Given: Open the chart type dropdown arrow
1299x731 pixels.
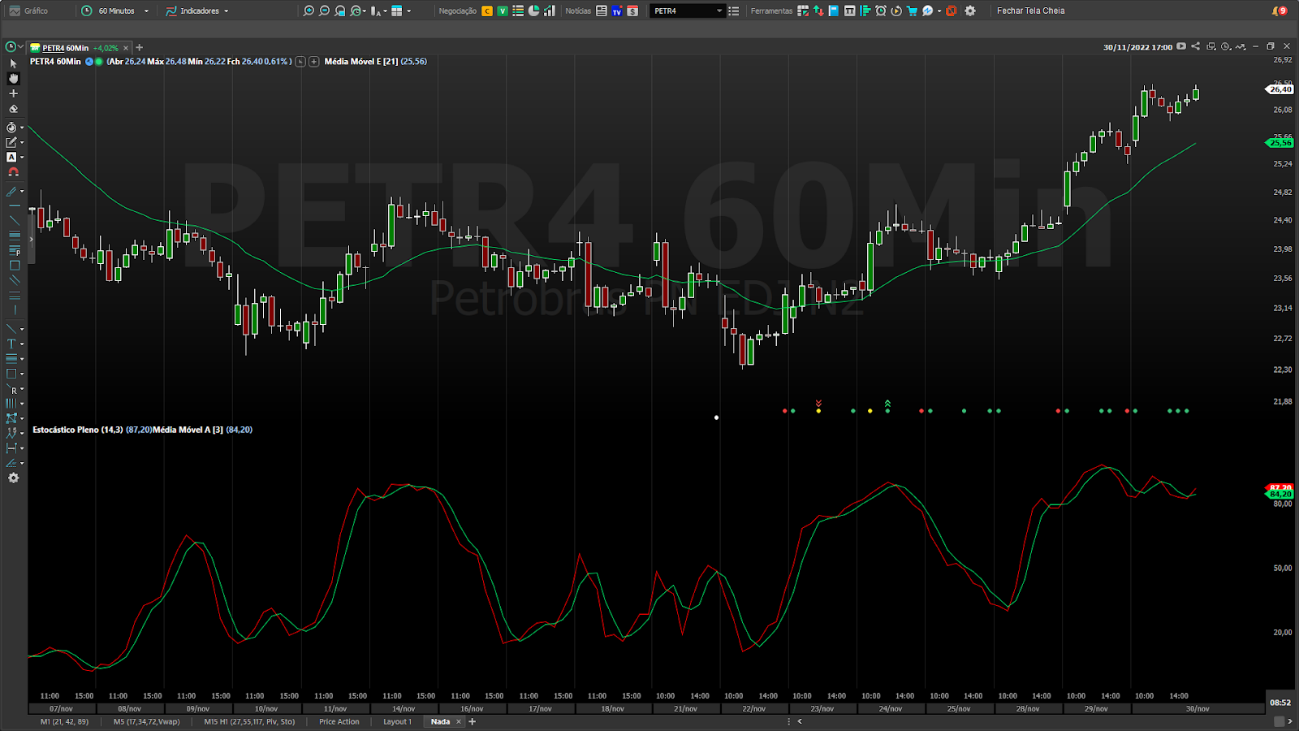Looking at the screenshot, I should click(x=385, y=11).
